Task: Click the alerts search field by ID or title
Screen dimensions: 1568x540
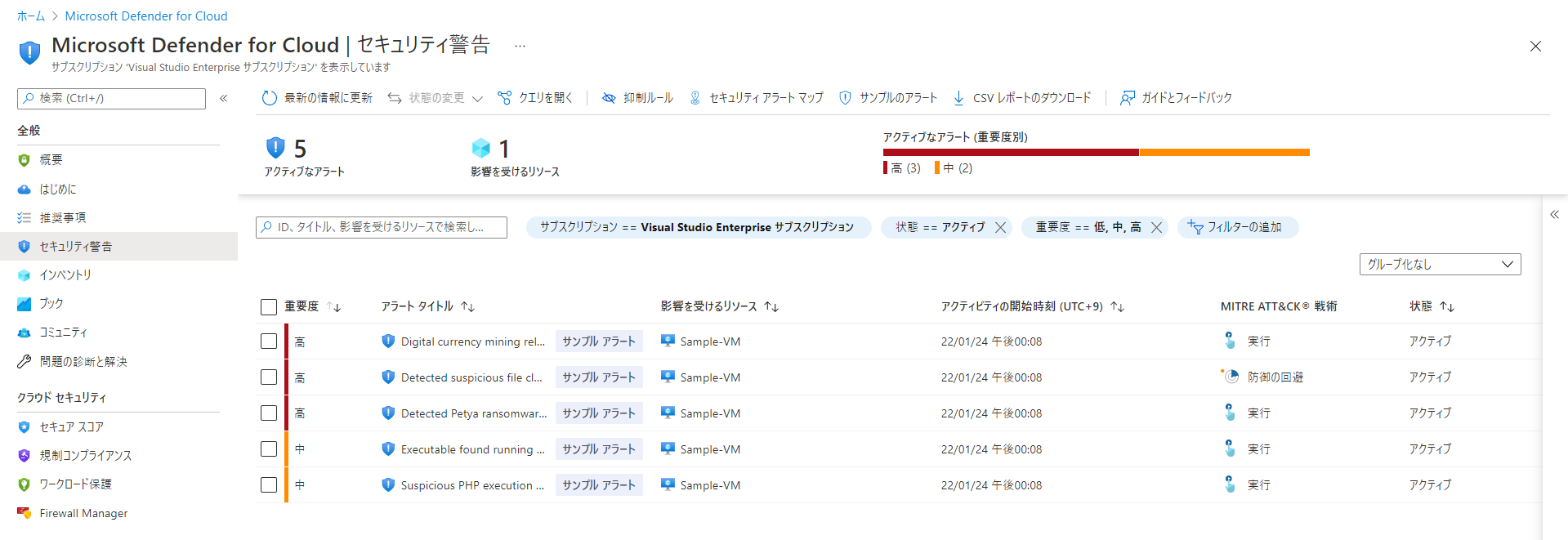Action: tap(382, 227)
